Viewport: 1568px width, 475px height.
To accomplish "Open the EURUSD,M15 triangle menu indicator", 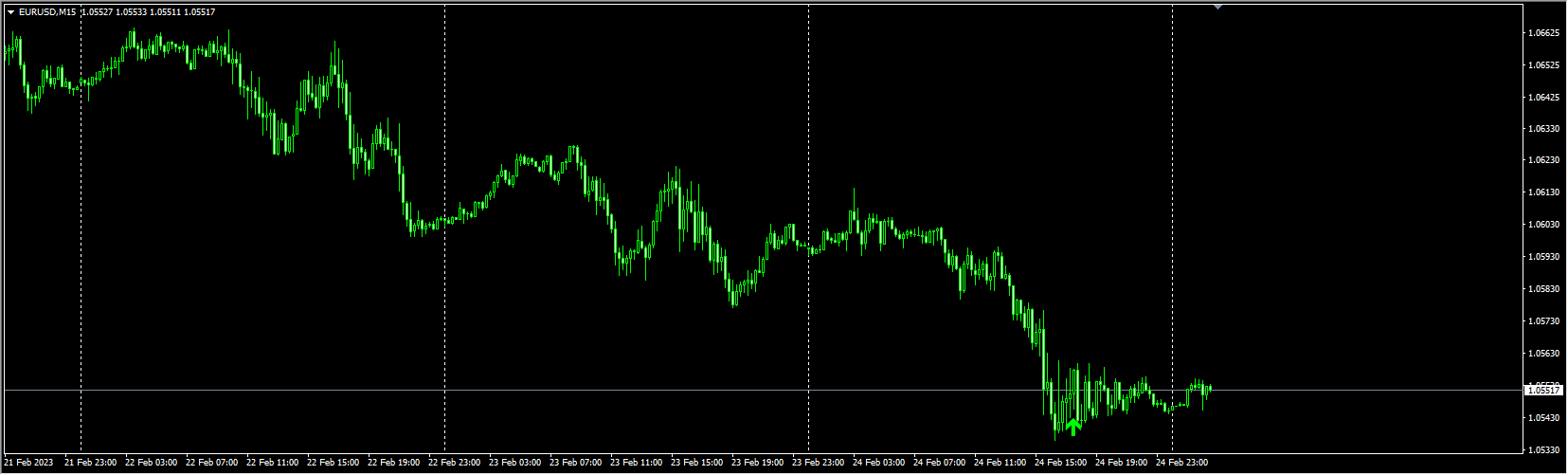I will point(10,12).
